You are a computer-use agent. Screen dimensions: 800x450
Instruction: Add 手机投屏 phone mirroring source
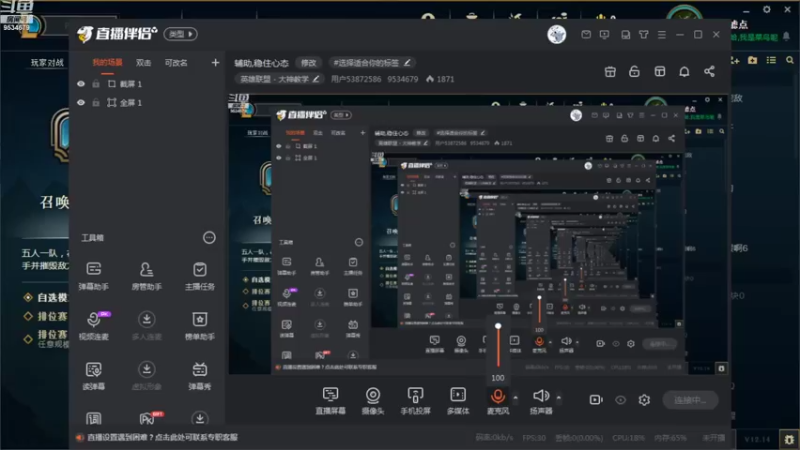[415, 401]
